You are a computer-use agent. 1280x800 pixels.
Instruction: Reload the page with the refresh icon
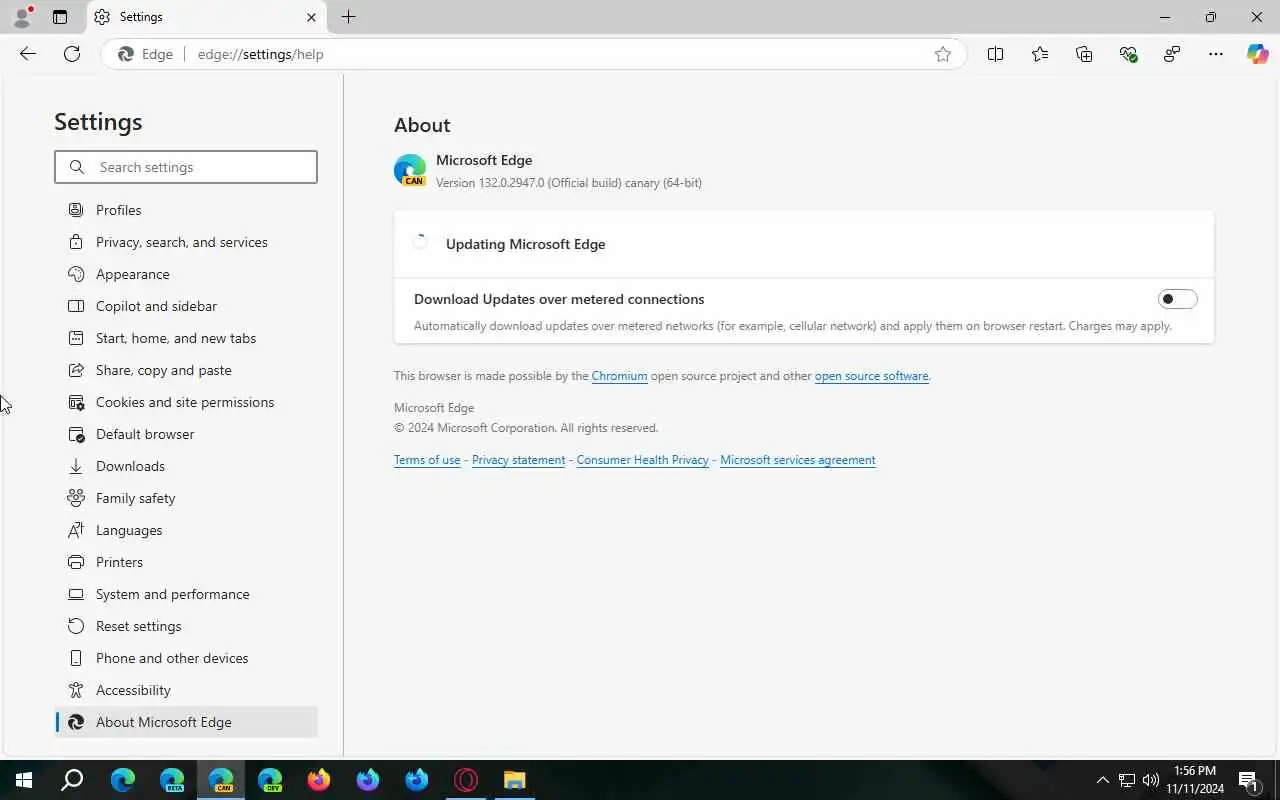[x=72, y=54]
